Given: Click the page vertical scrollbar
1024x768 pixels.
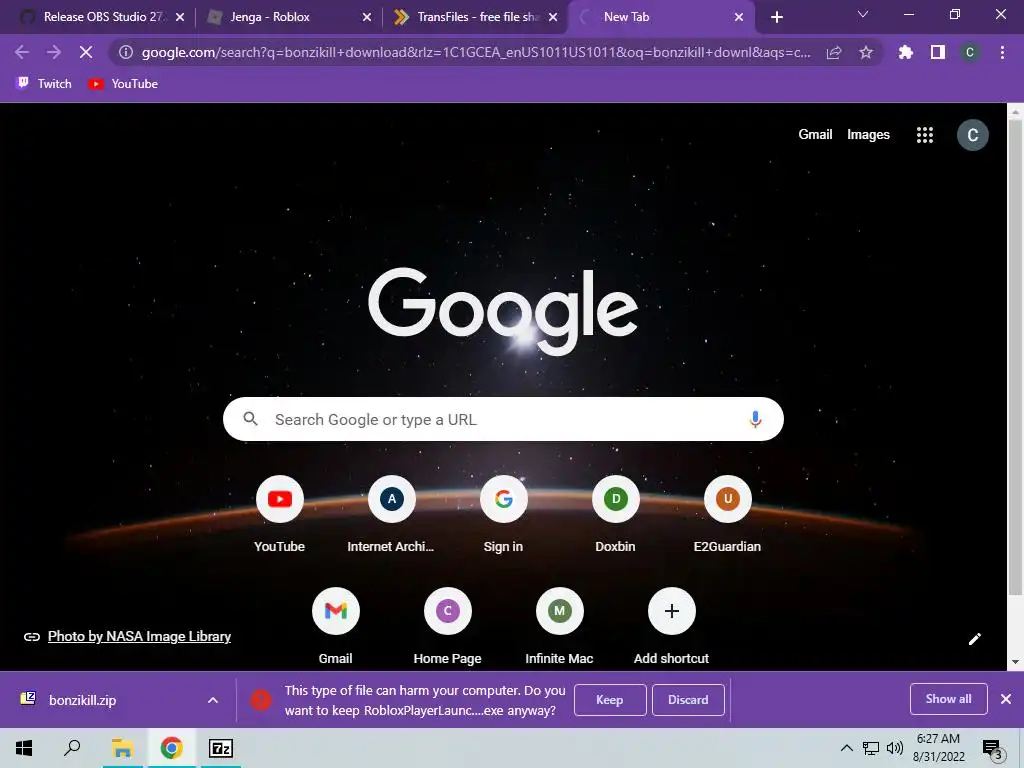Looking at the screenshot, I should pos(1016,359).
